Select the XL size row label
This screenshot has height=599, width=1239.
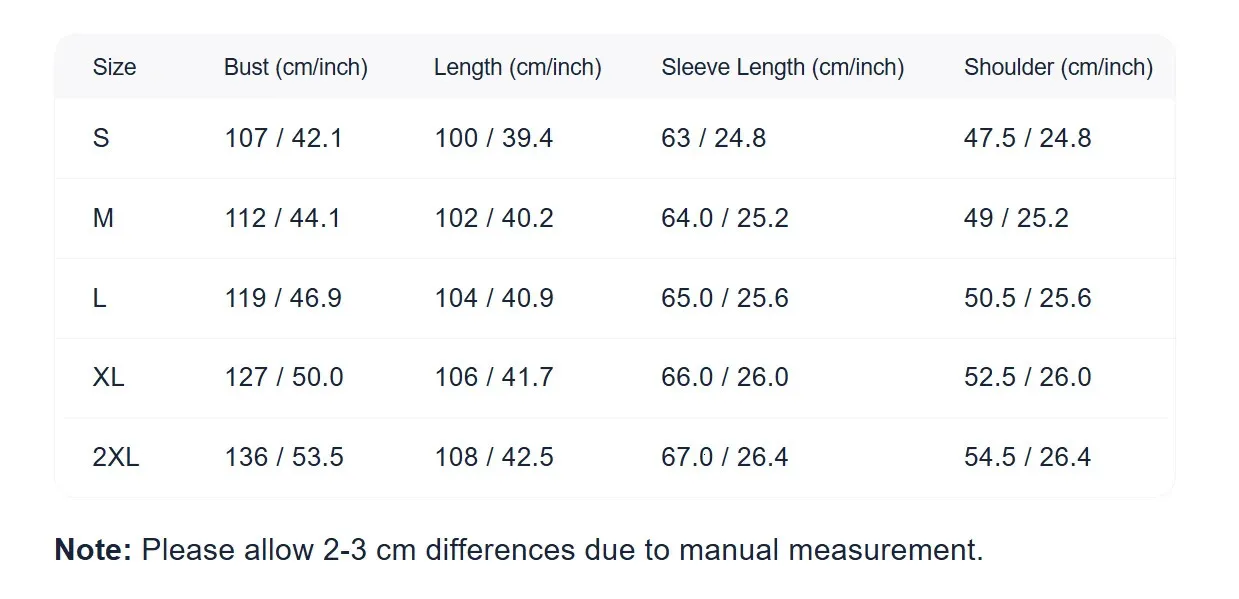click(x=108, y=377)
